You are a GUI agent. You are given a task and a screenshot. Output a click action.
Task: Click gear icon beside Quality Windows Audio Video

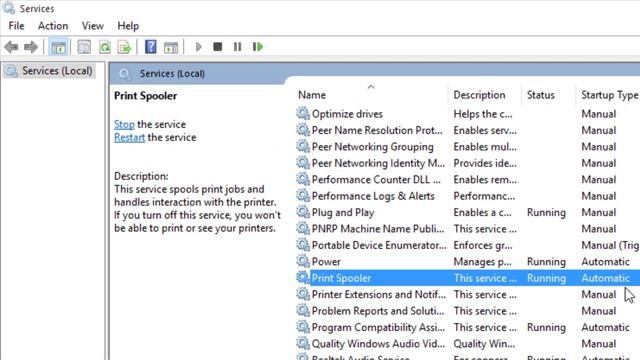pyautogui.click(x=303, y=343)
